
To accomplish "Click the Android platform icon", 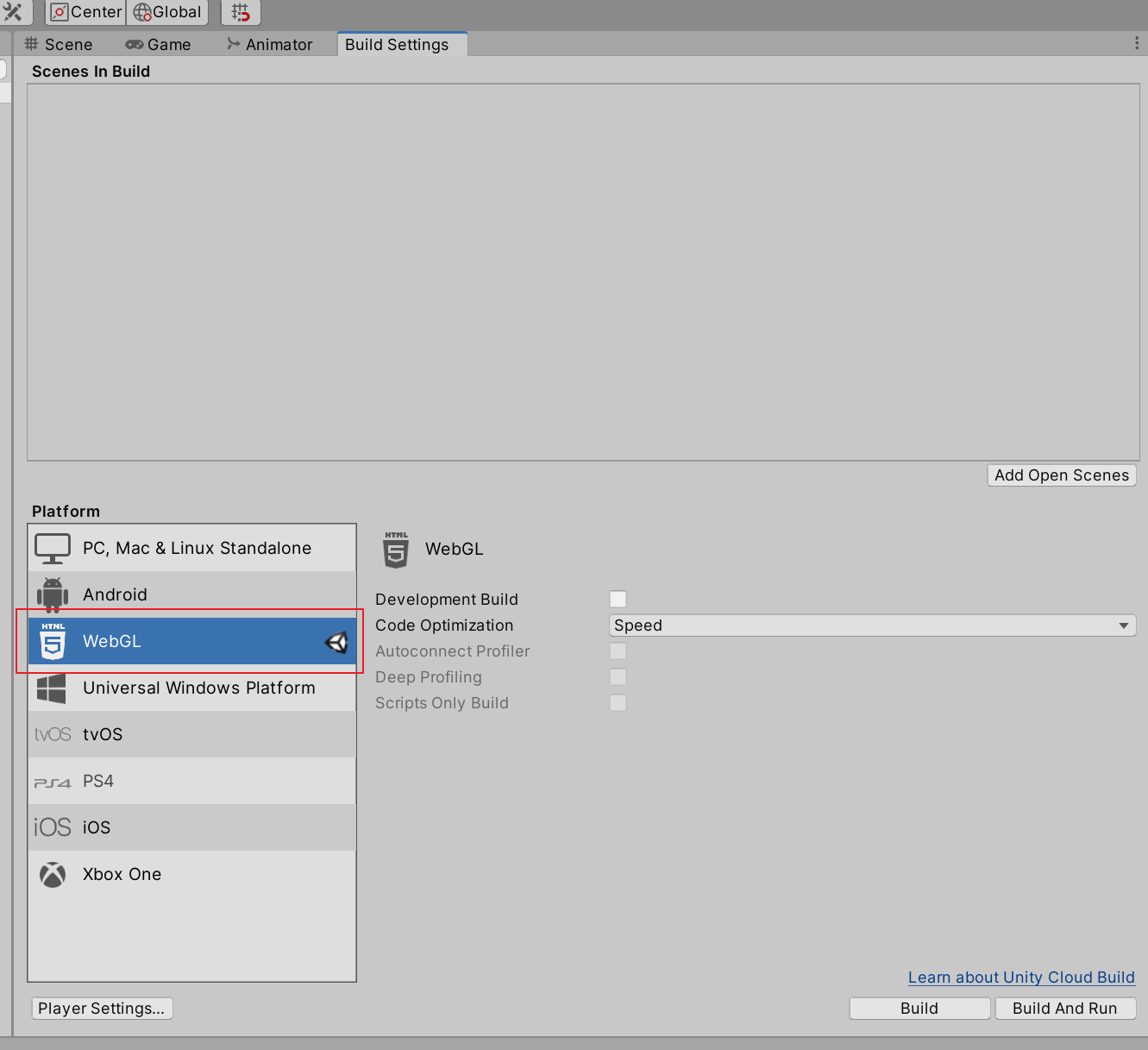I will pos(52,594).
